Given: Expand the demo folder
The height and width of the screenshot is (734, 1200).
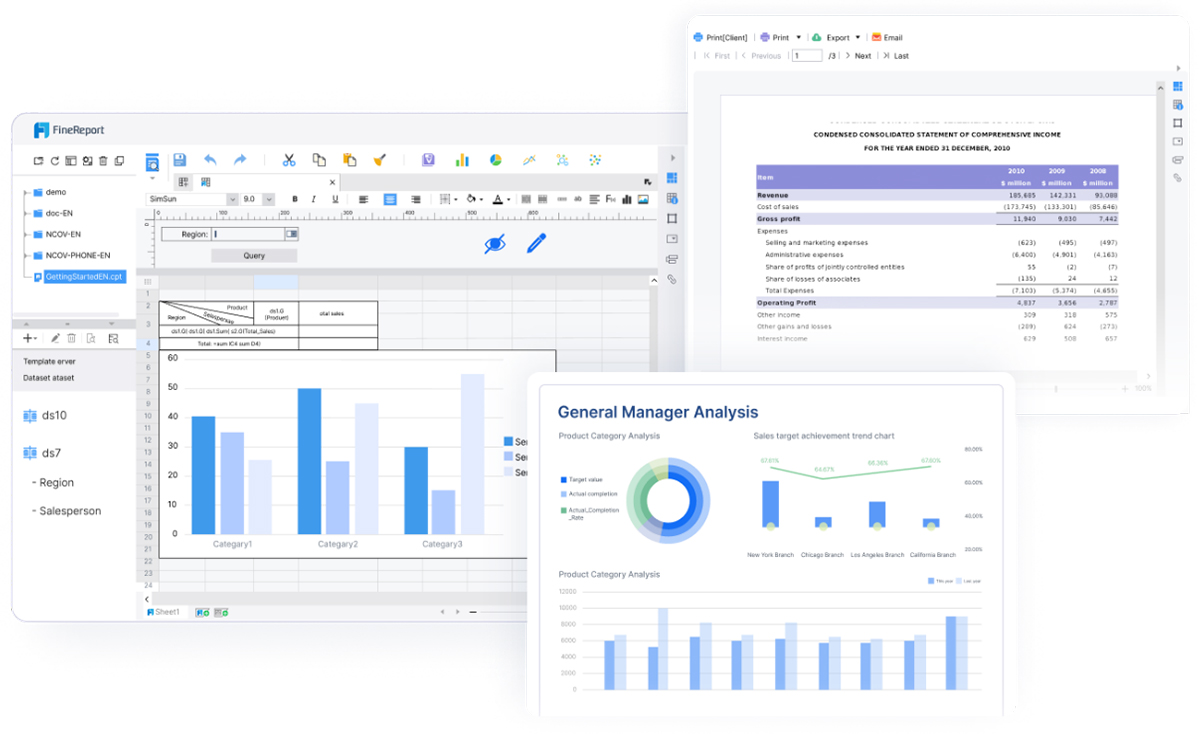Looking at the screenshot, I should coord(24,191).
